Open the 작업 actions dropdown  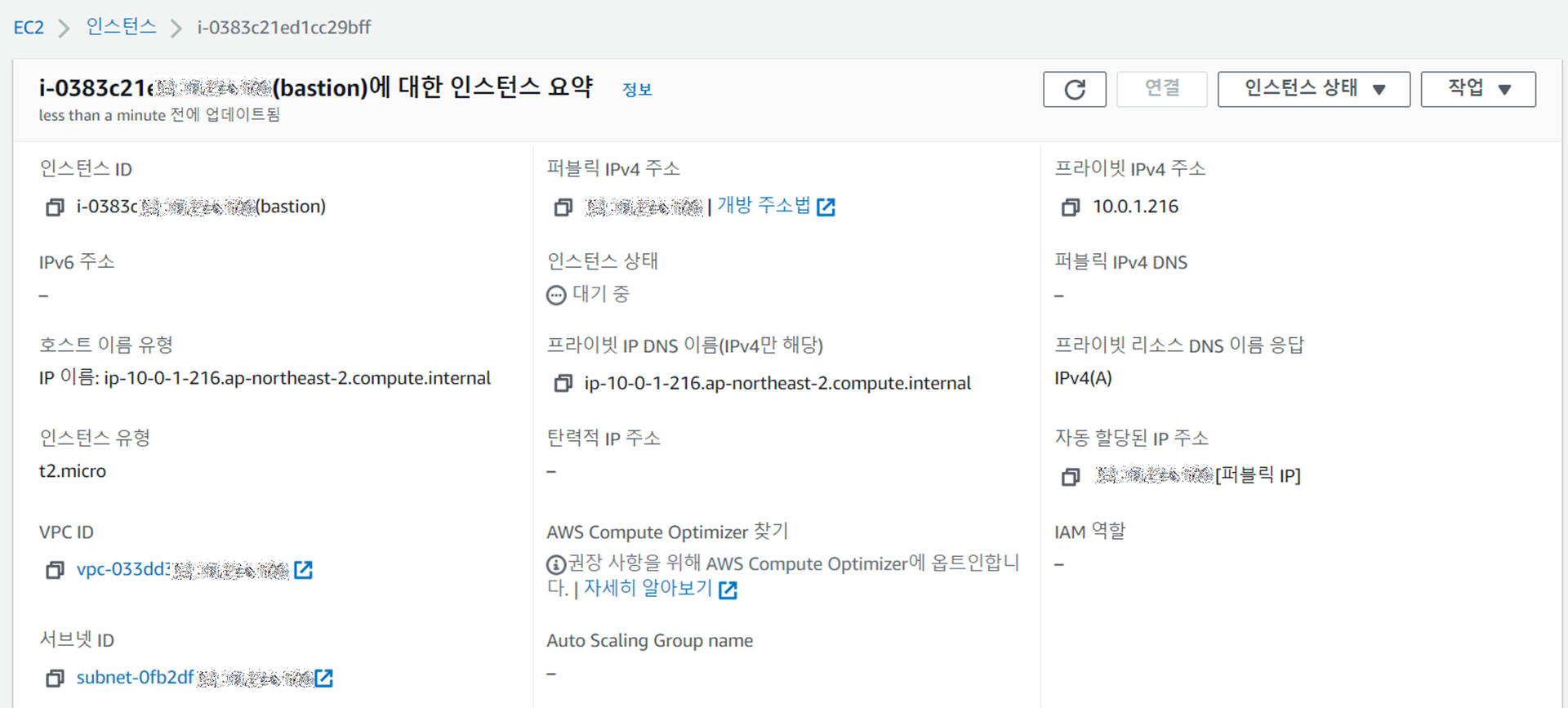(1478, 89)
